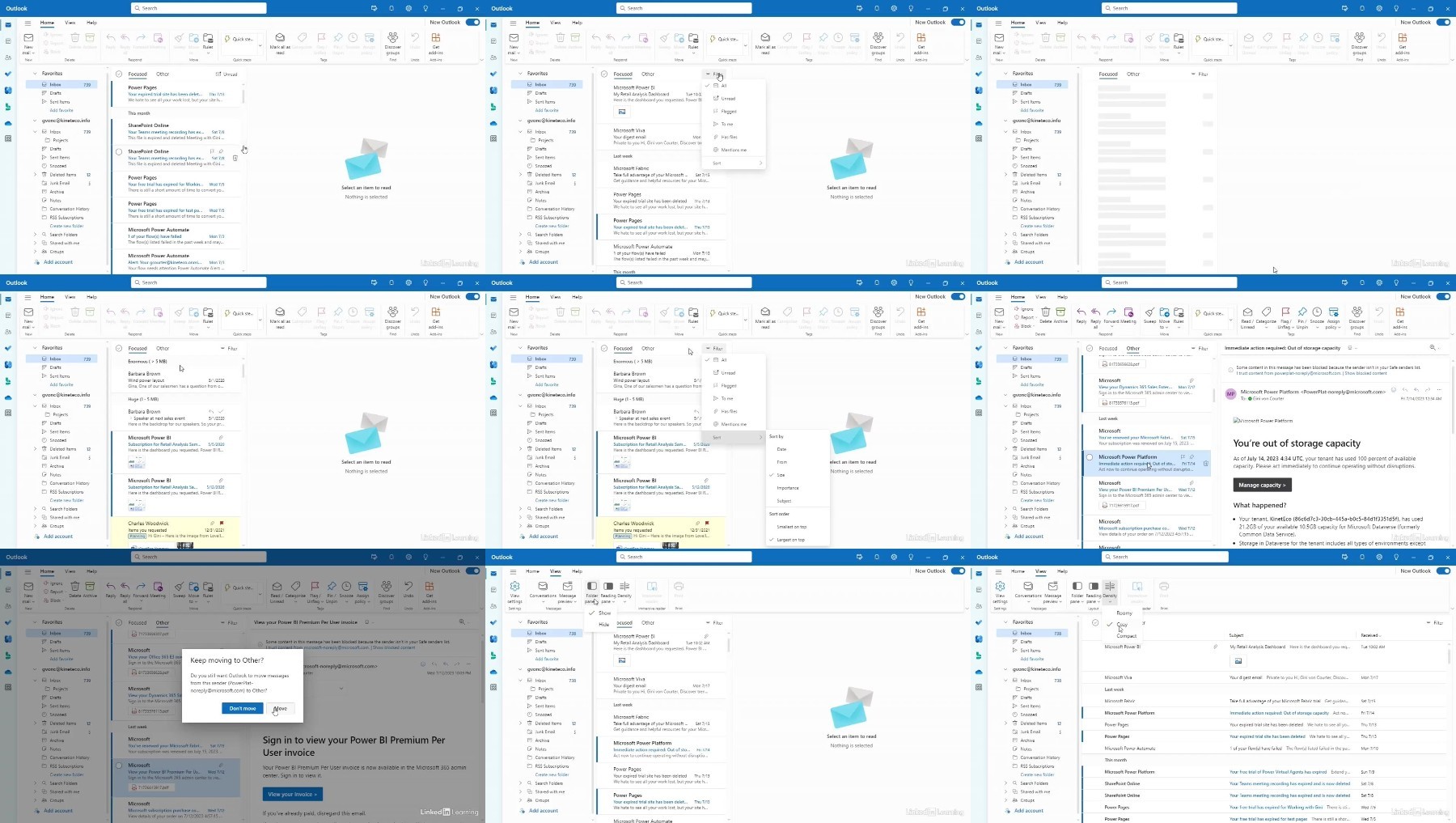
Task: Click Pin/Unpin icon in middle-right window ribbon
Action: [x=1302, y=312]
